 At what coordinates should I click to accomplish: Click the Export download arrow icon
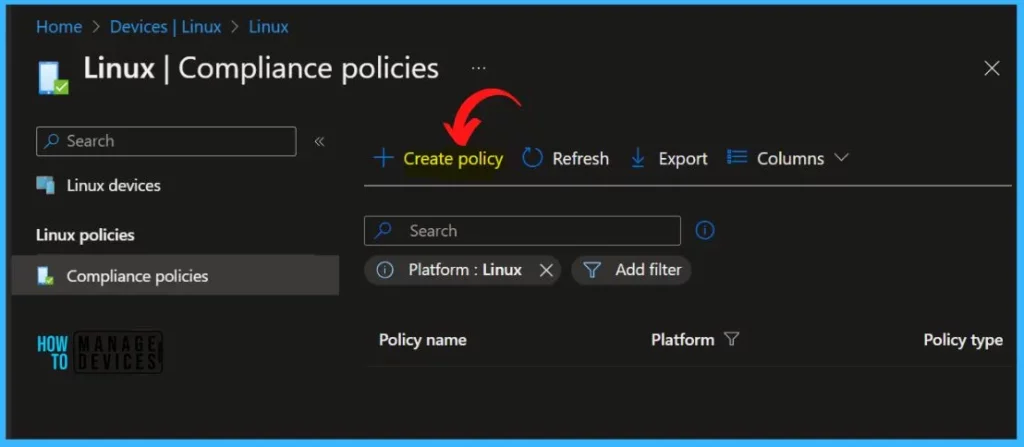[x=638, y=158]
